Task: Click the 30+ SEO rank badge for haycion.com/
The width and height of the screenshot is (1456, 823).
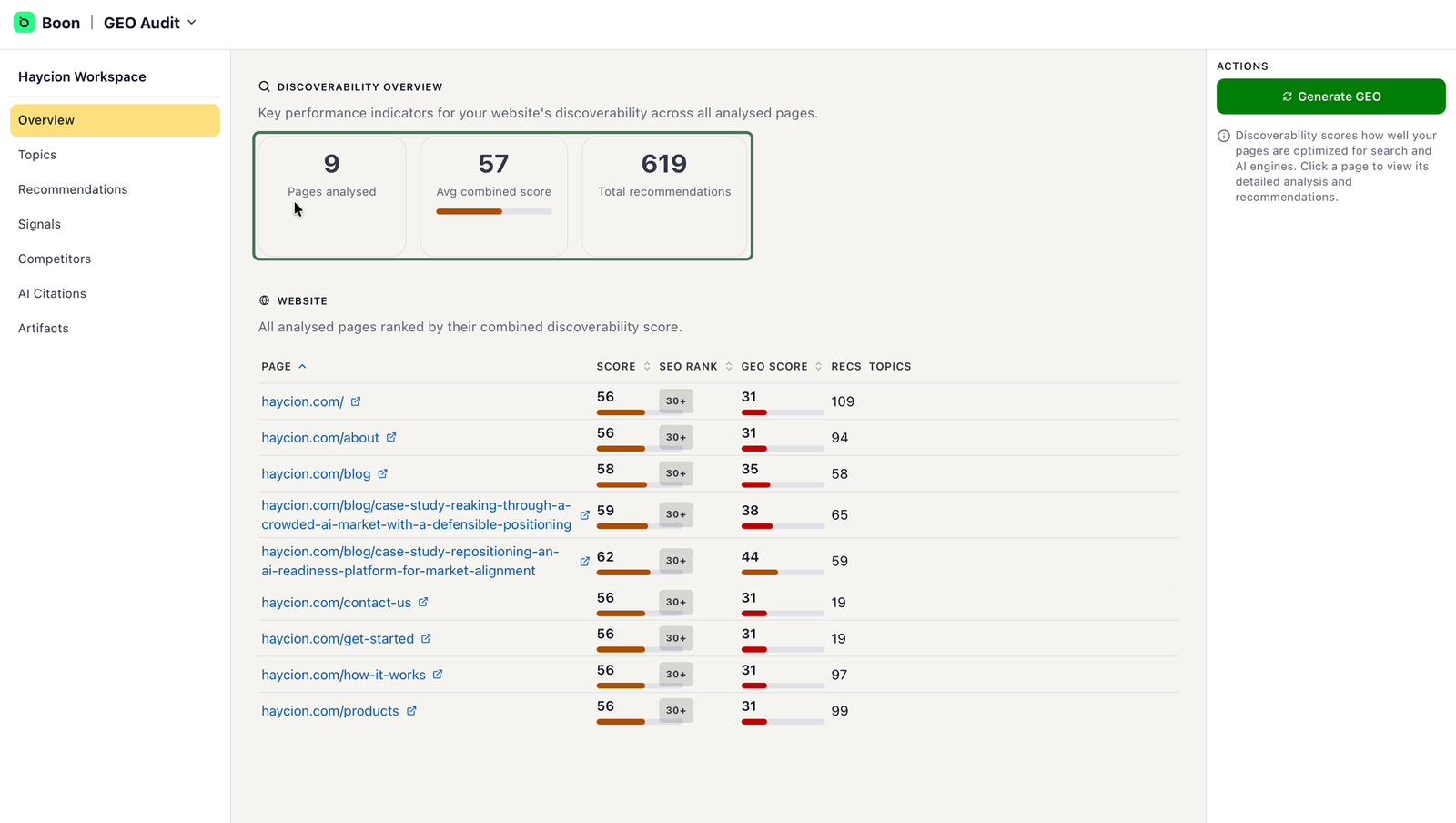Action: [x=676, y=401]
